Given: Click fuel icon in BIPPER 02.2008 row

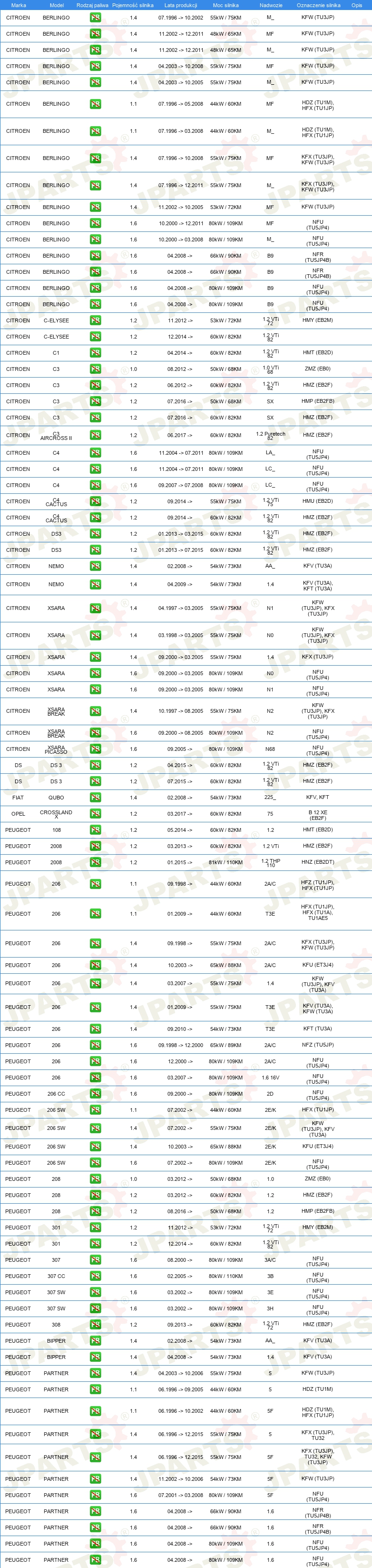Looking at the screenshot, I should [x=96, y=1341].
